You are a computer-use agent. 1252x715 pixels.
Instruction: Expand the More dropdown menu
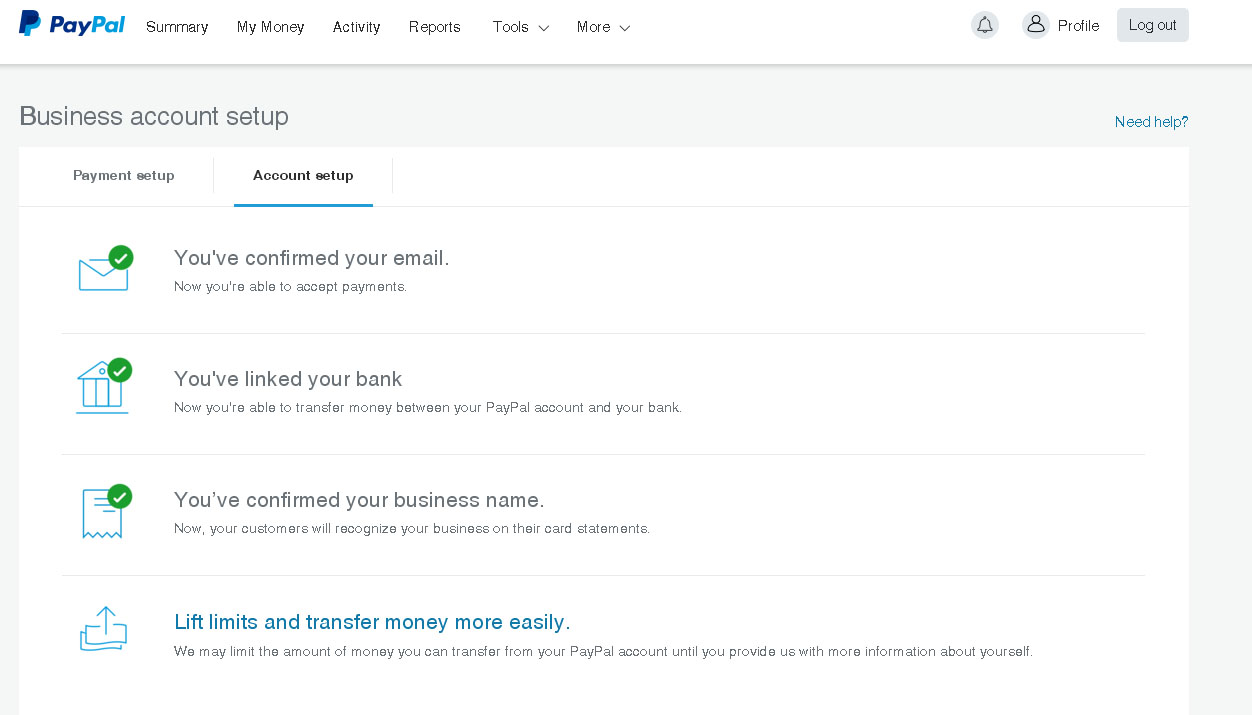603,27
